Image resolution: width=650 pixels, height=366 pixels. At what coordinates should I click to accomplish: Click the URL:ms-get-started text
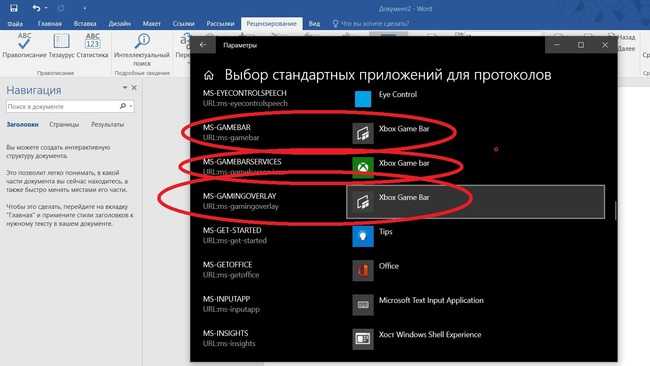pos(235,240)
